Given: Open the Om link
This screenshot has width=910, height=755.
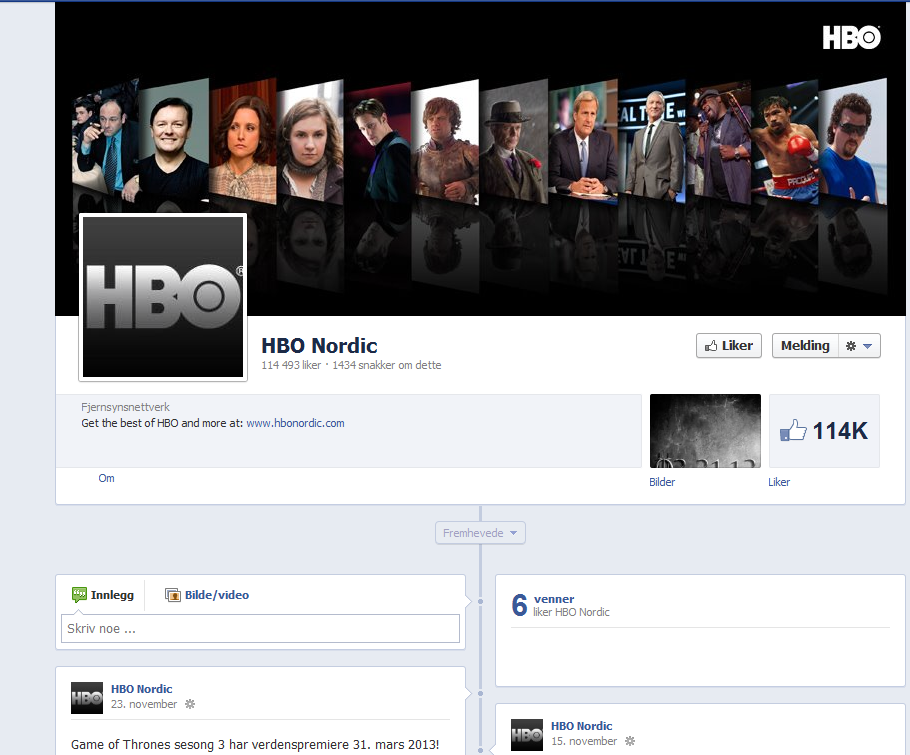Looking at the screenshot, I should coord(106,478).
